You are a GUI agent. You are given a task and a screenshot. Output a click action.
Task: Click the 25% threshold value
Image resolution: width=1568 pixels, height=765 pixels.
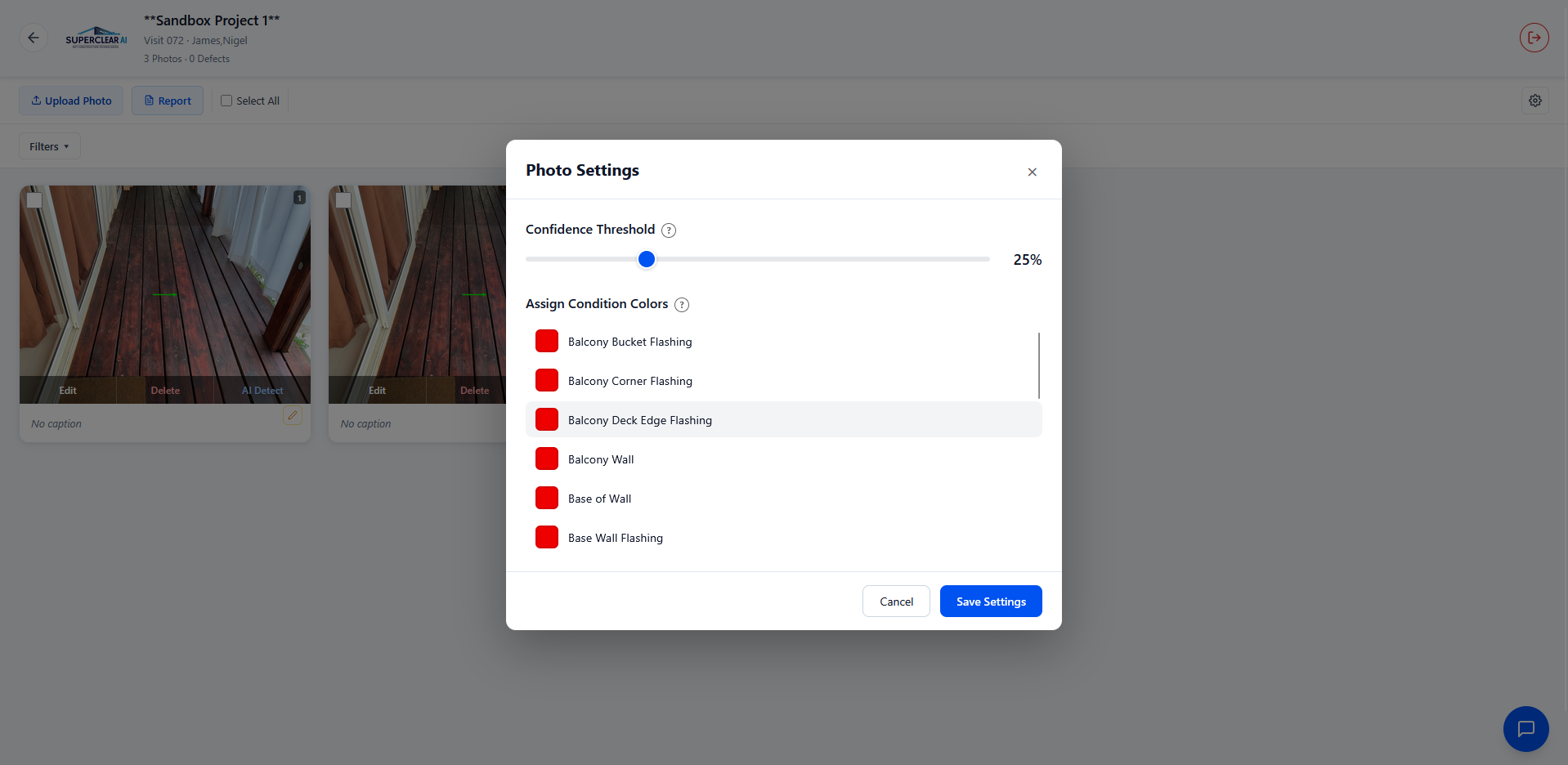(x=1028, y=260)
